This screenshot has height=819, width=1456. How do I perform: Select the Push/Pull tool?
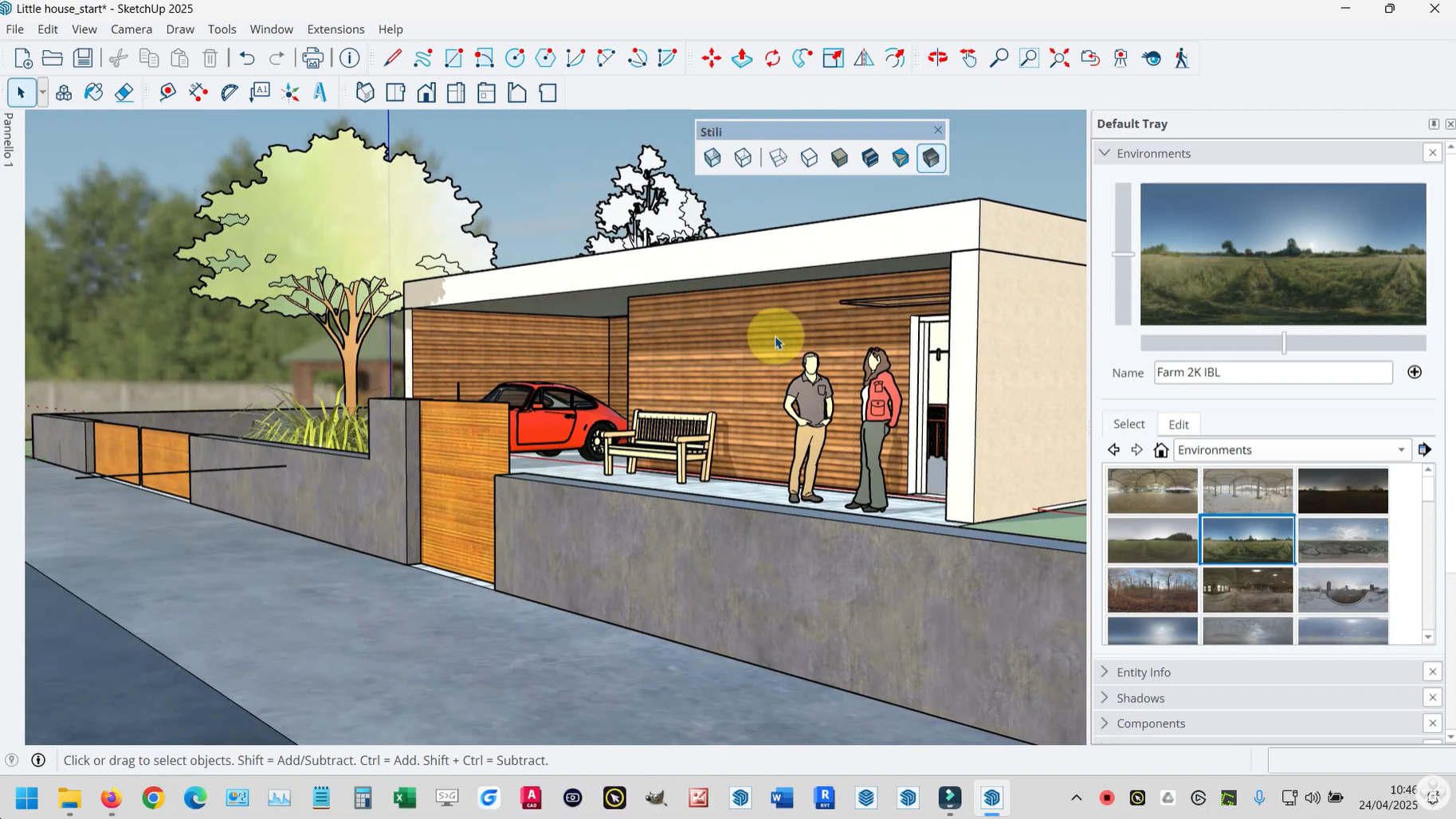click(742, 58)
